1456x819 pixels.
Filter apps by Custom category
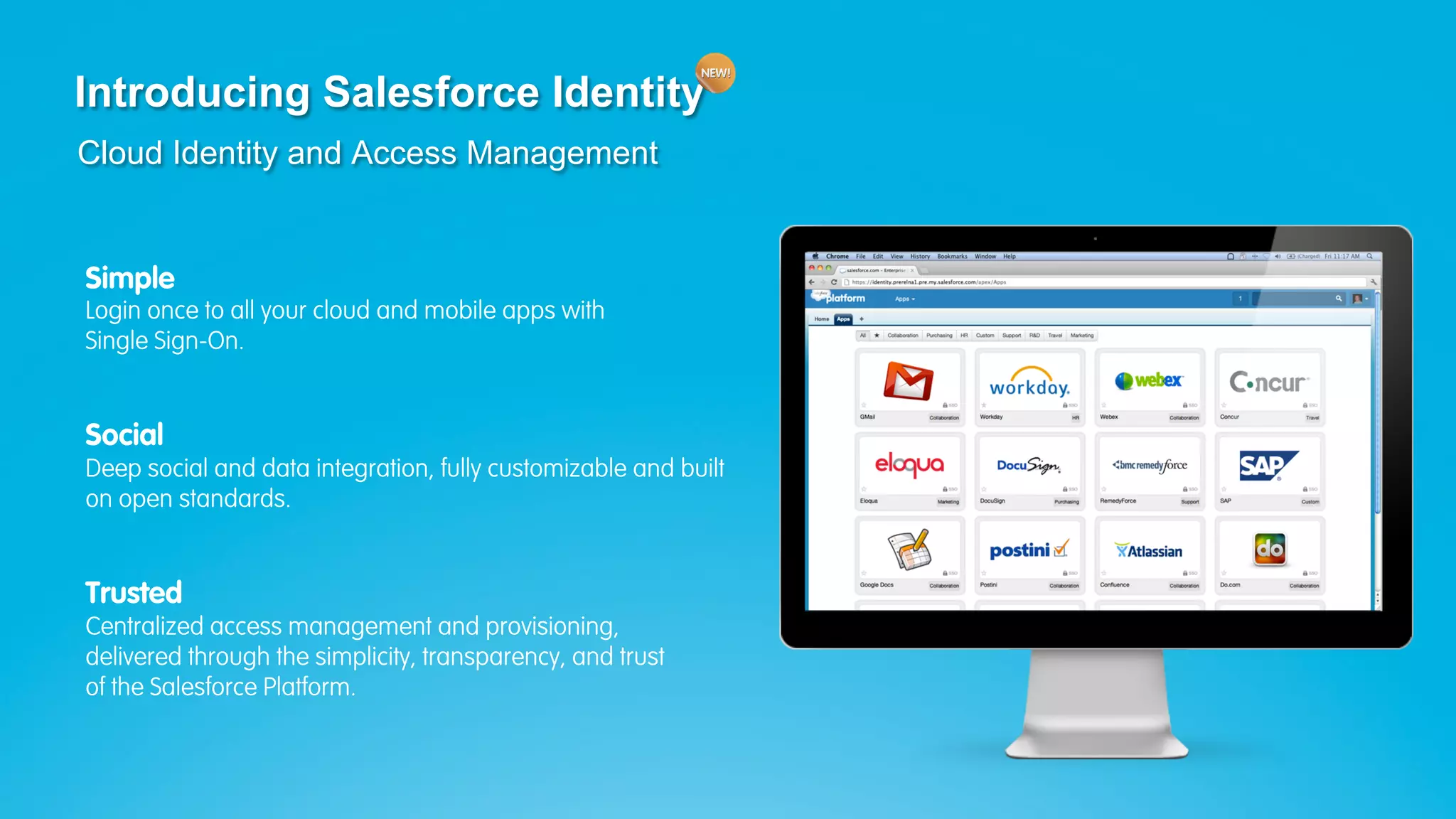pos(985,336)
